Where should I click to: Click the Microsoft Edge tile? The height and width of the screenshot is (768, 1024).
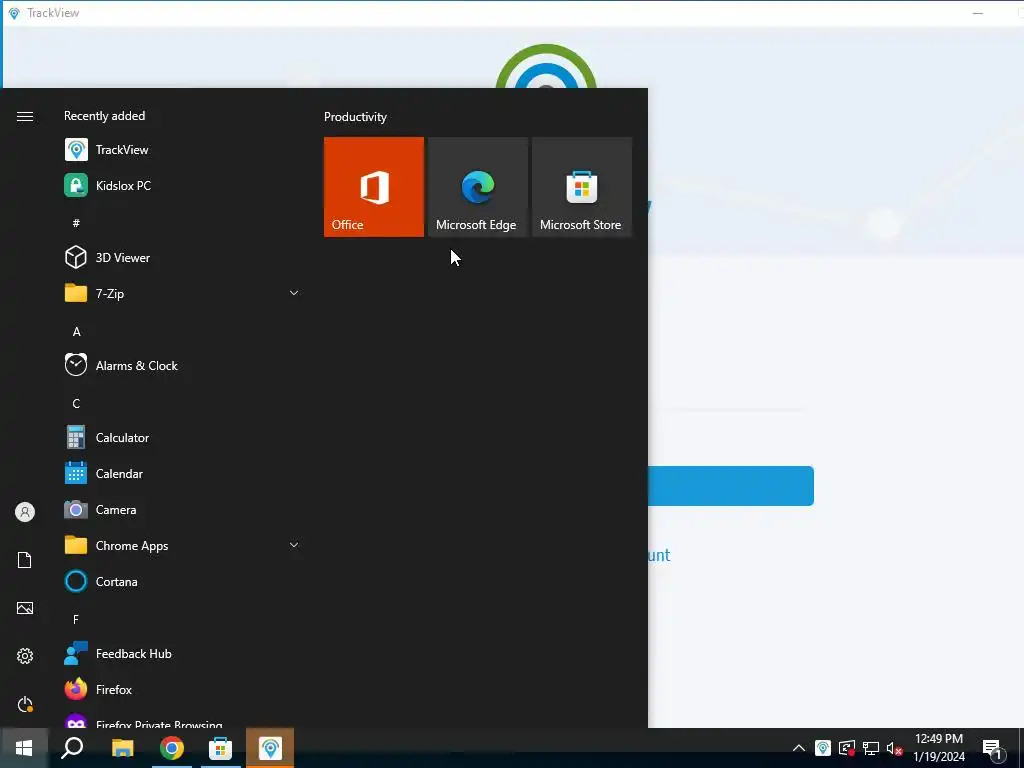(x=478, y=187)
